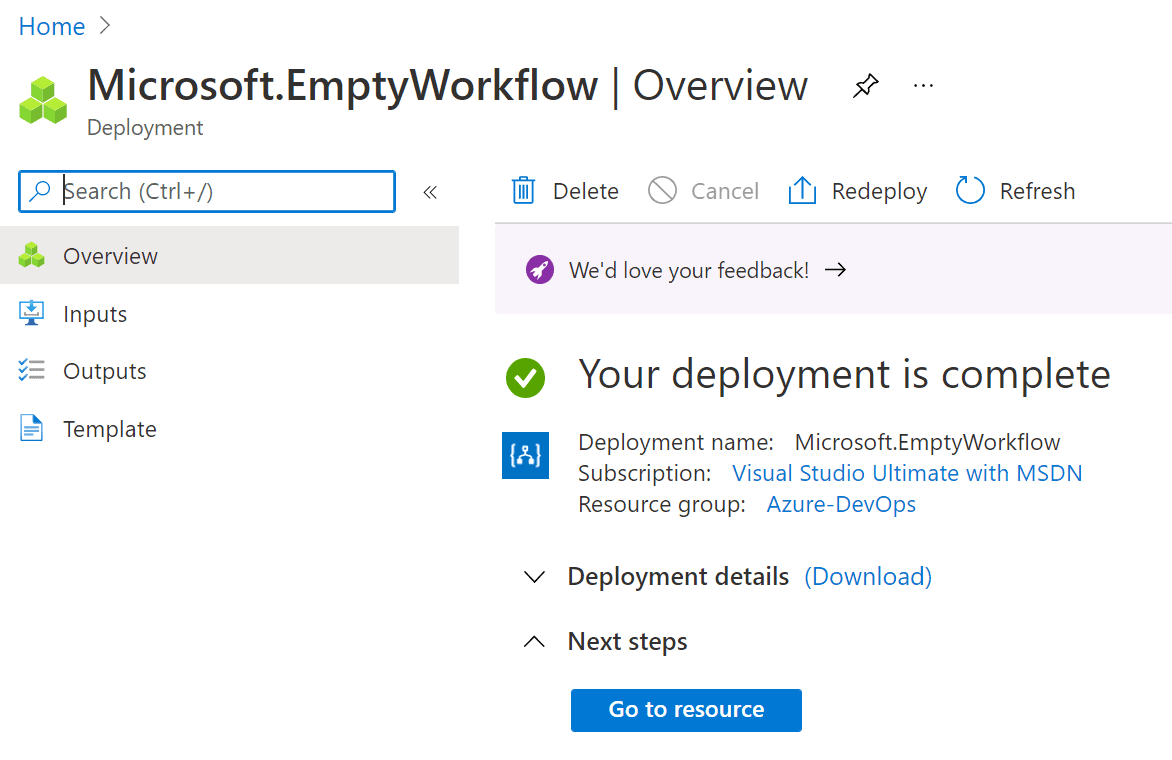Click the Cancel toolbar label

725,191
